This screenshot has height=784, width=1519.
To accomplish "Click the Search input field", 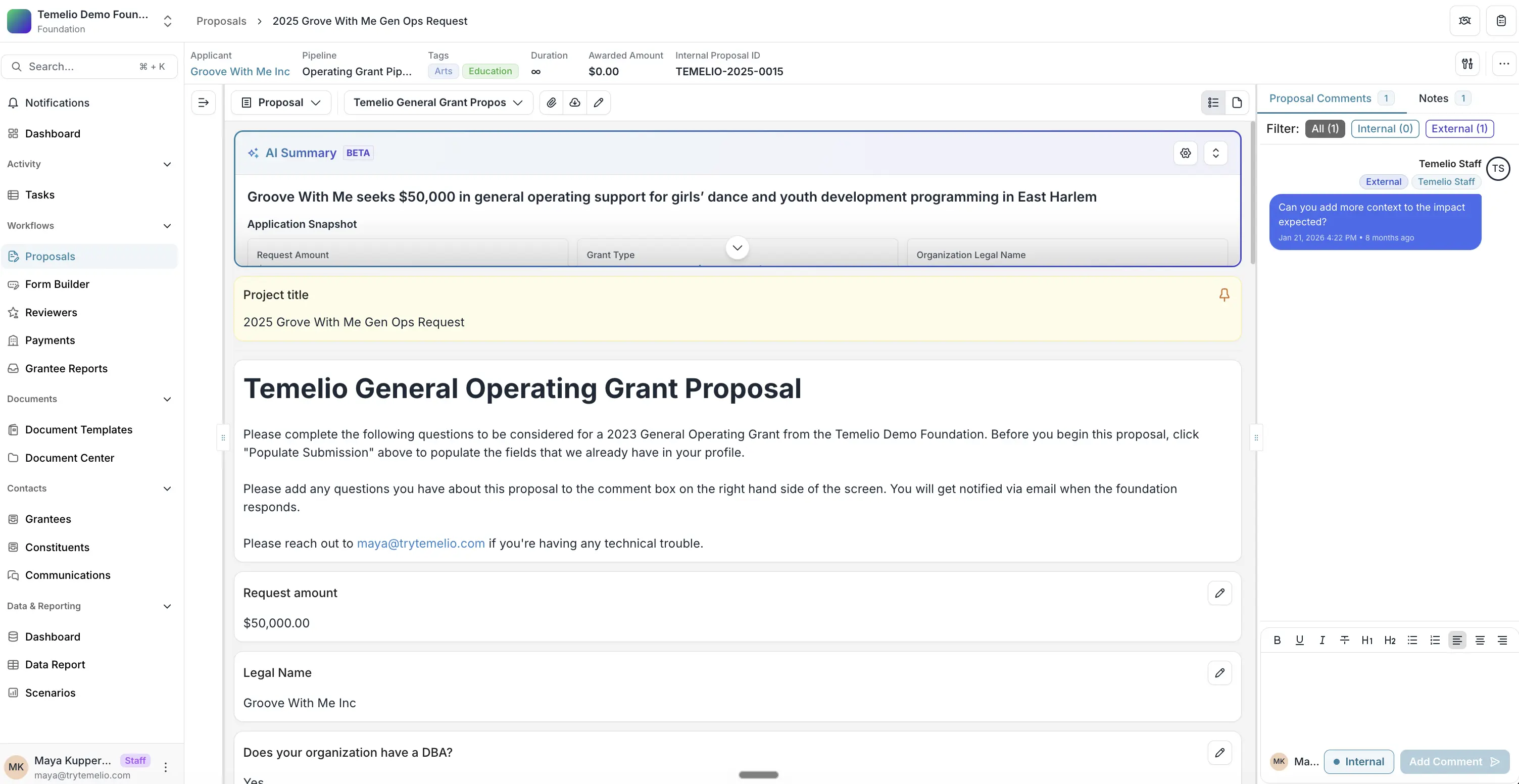I will click(x=89, y=67).
